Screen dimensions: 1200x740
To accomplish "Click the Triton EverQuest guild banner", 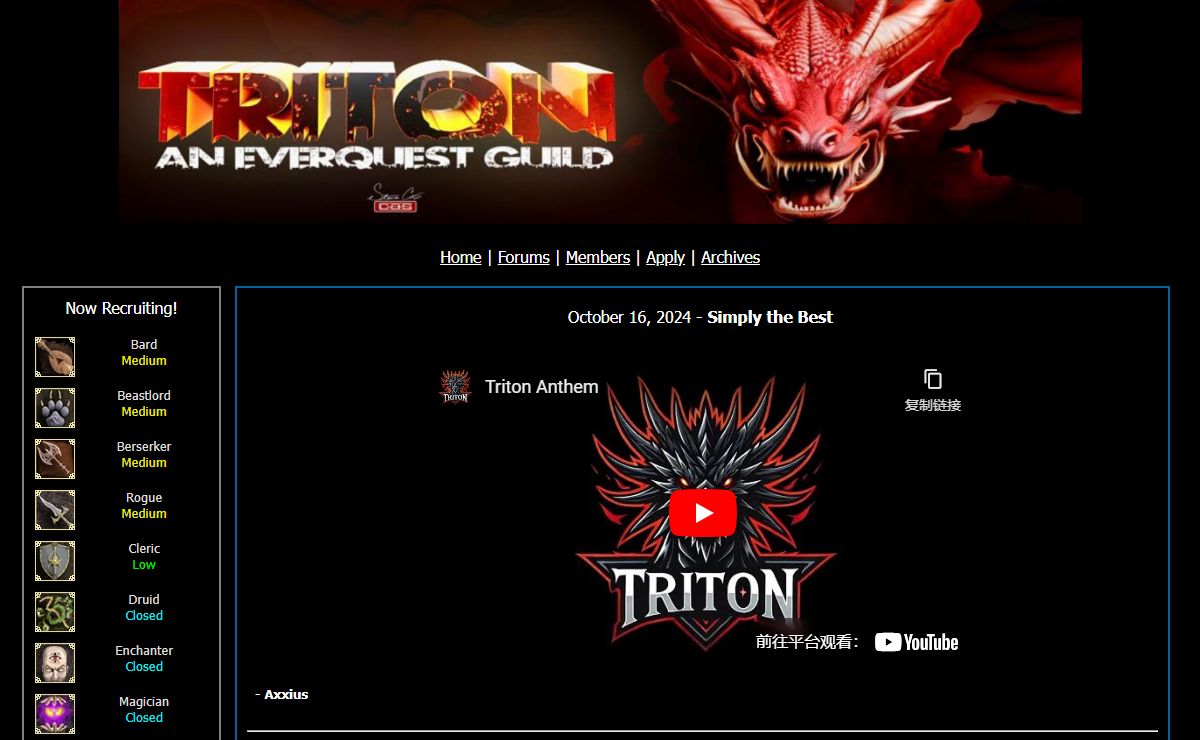I will click(600, 112).
